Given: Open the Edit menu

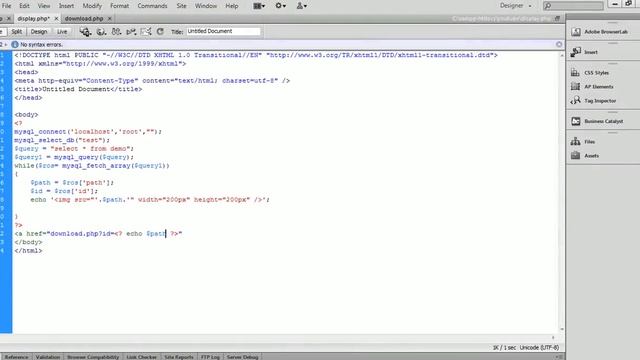Looking at the screenshot, I should tap(24, 6).
